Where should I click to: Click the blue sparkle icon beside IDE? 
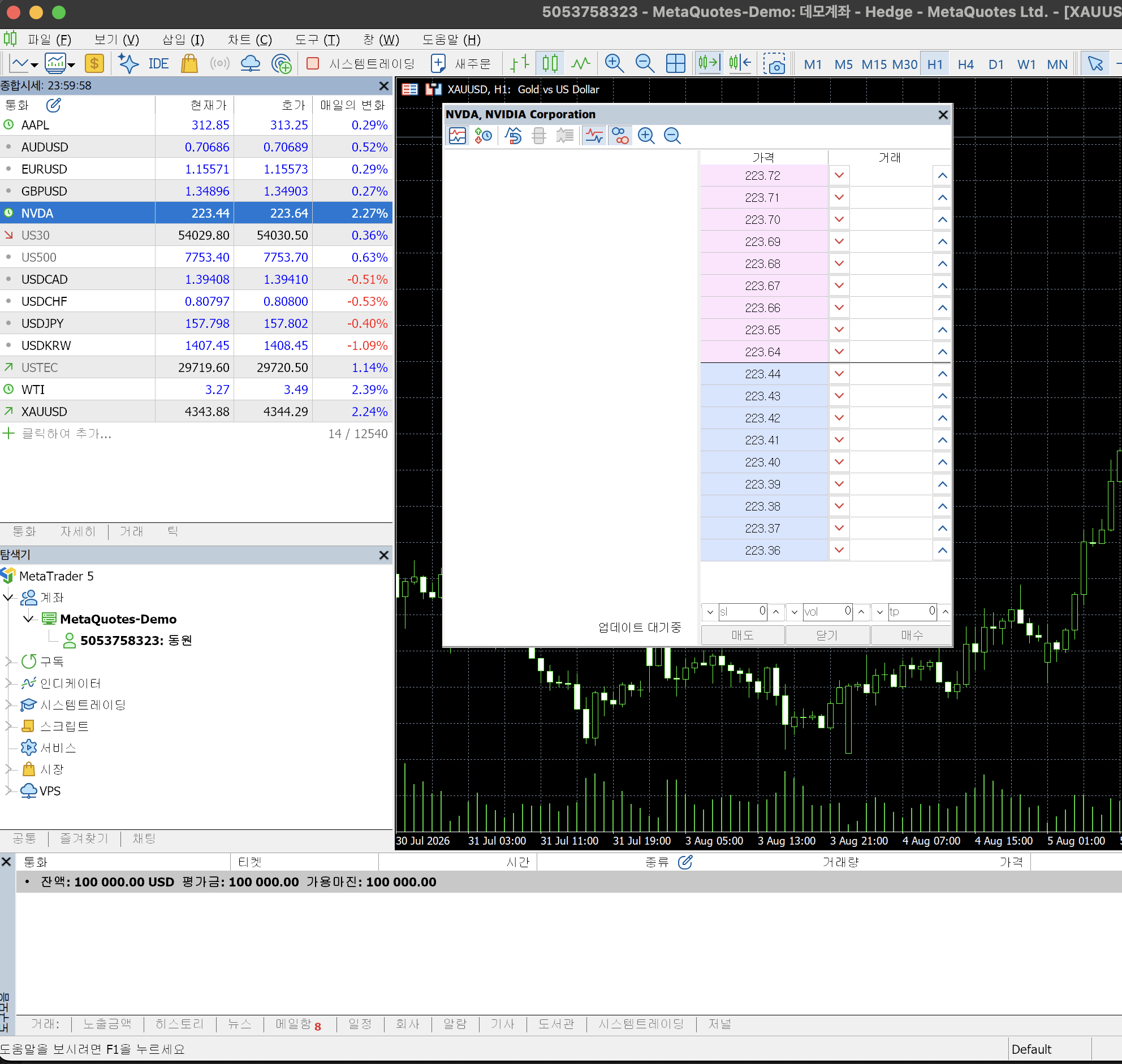[x=128, y=63]
